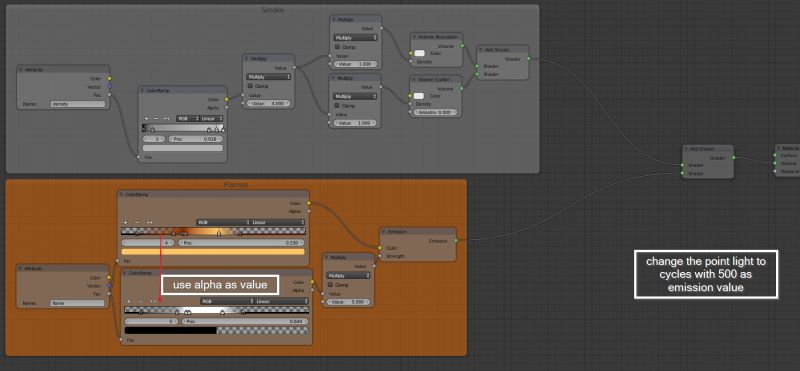This screenshot has height=371, width=800.
Task: Select the Flames frame title
Action: click(x=236, y=184)
